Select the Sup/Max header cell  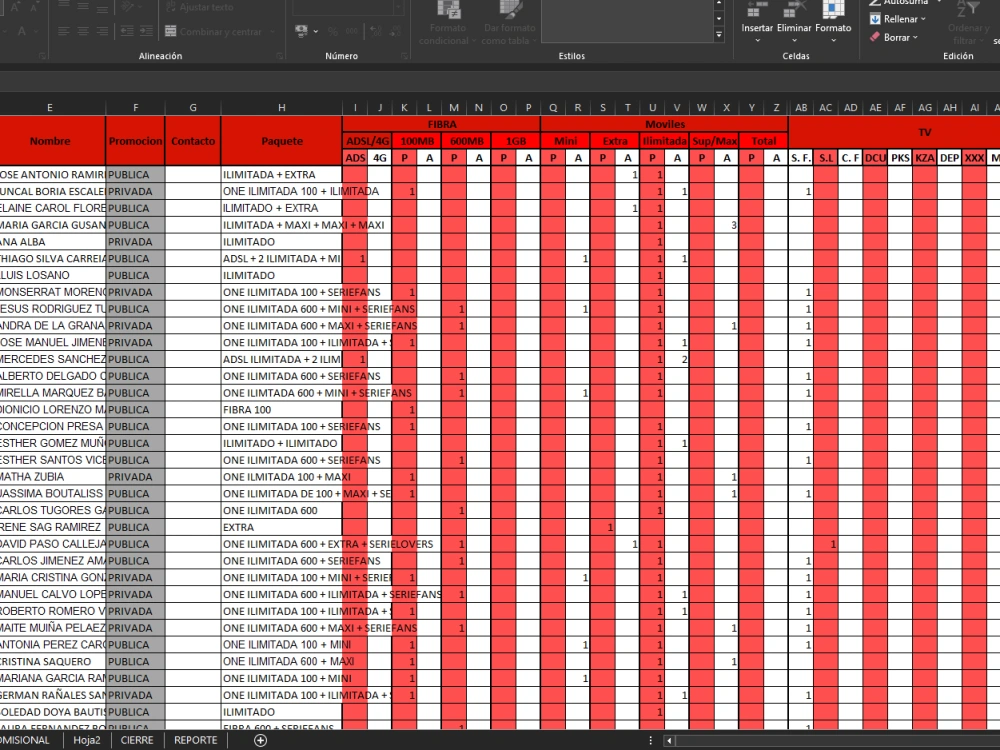714,141
